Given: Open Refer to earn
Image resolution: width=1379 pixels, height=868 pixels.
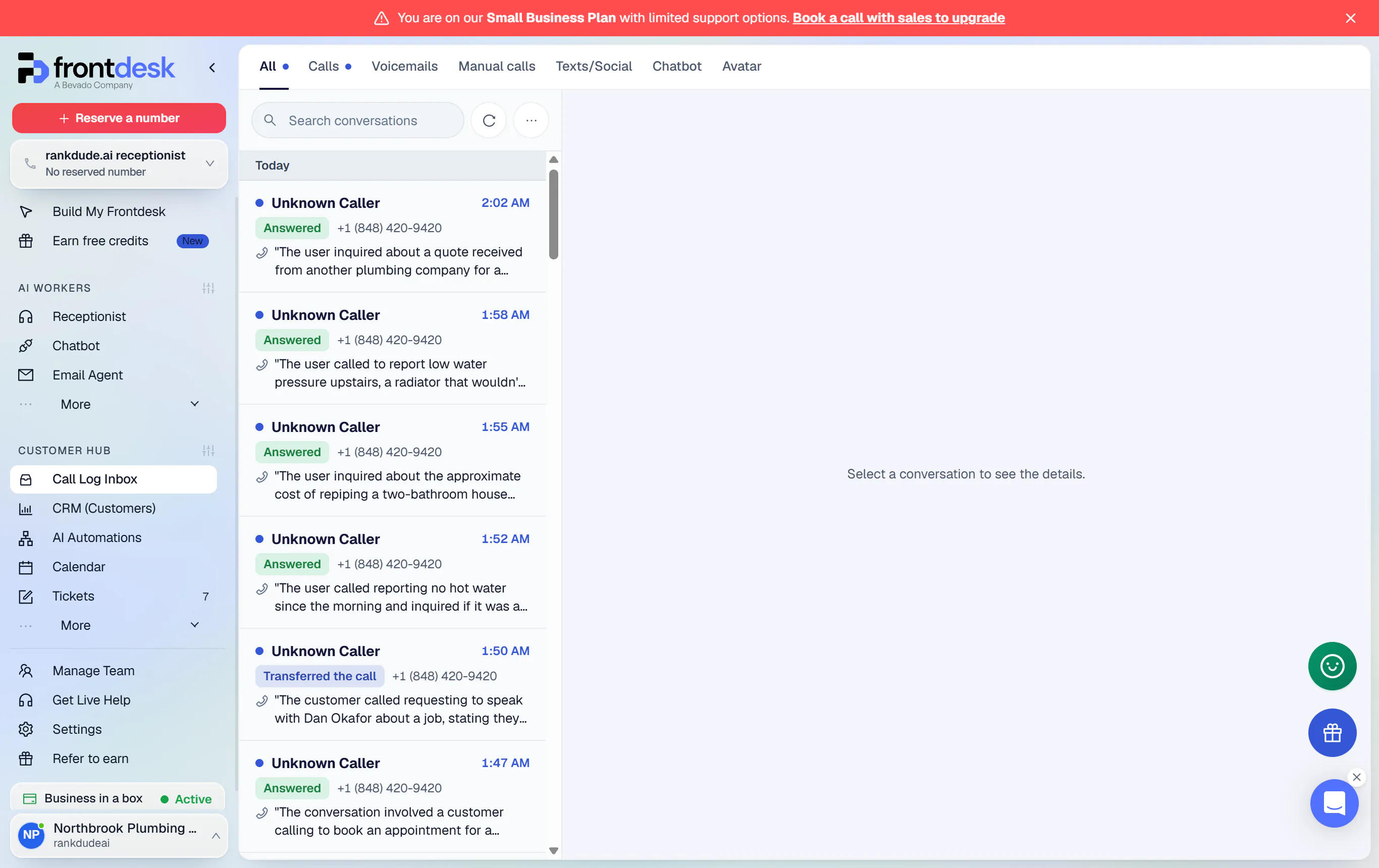Looking at the screenshot, I should [113, 758].
